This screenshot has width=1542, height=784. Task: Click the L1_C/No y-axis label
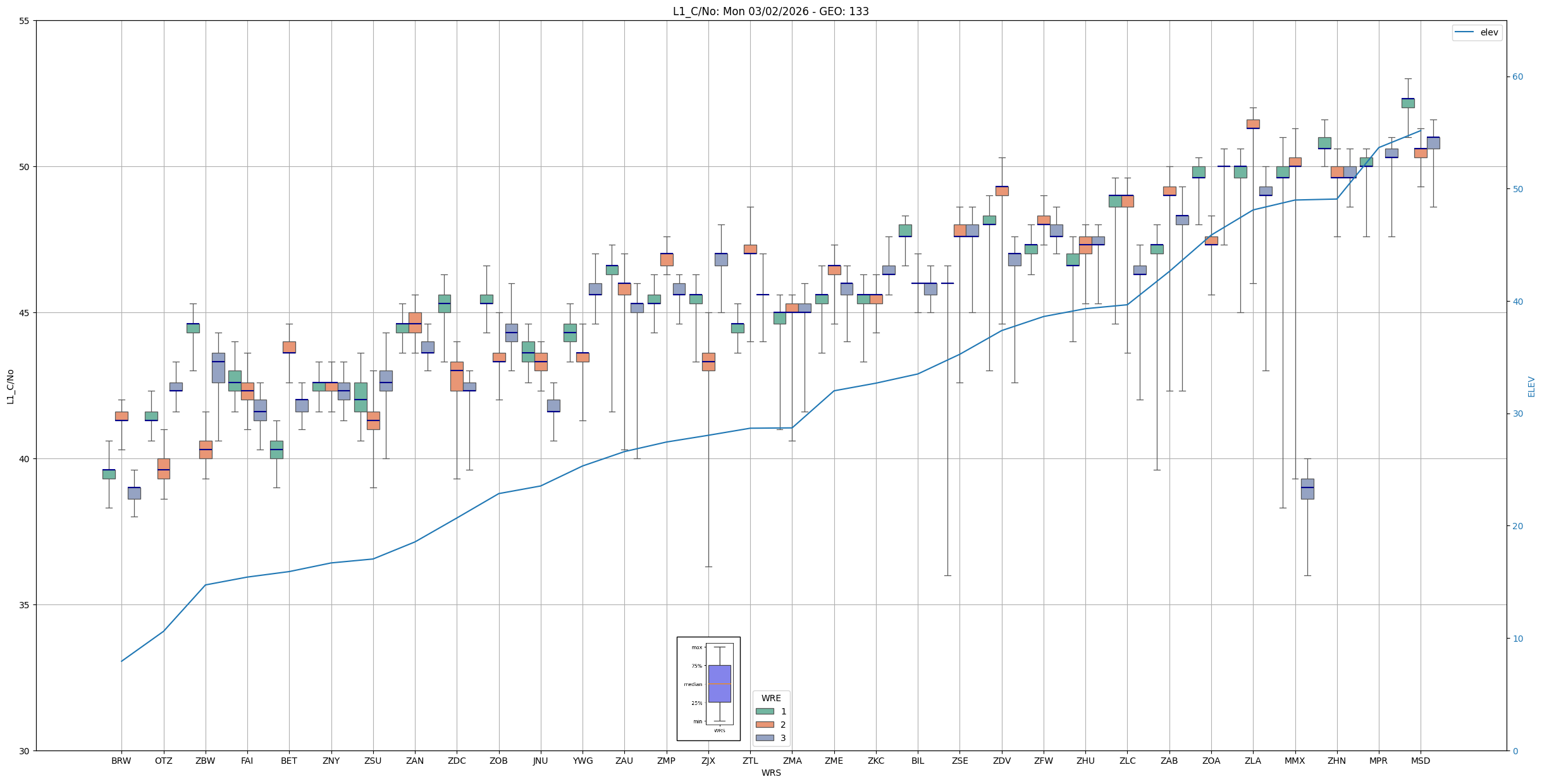(x=10, y=386)
